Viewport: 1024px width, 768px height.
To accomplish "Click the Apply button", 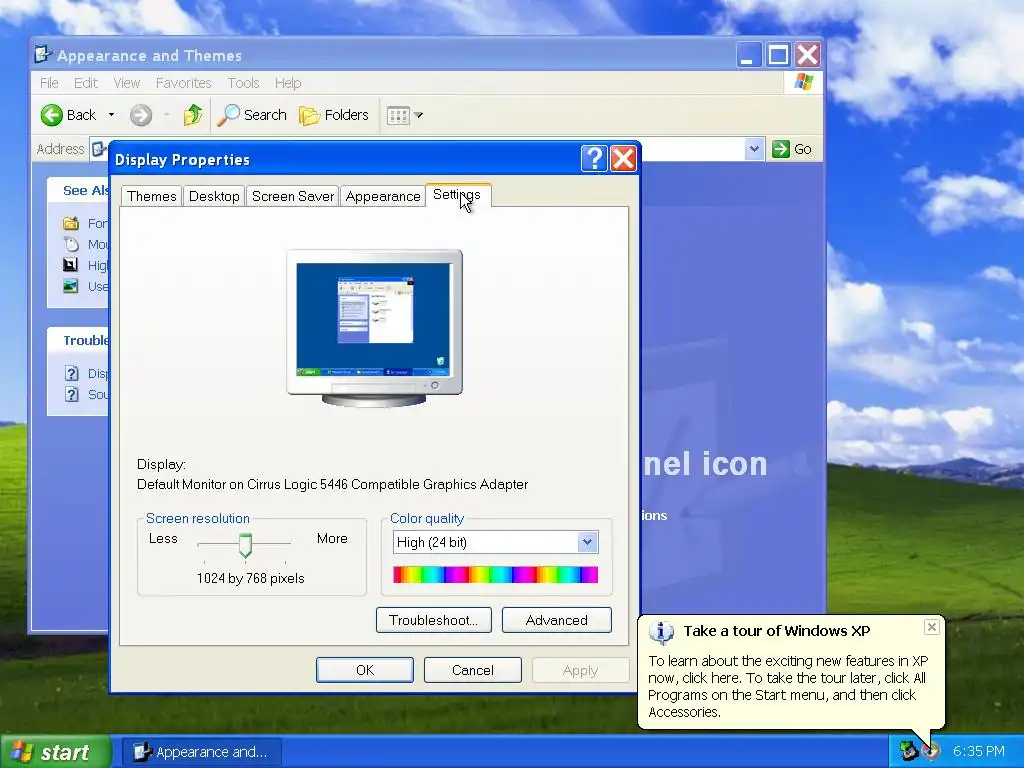I will point(580,670).
